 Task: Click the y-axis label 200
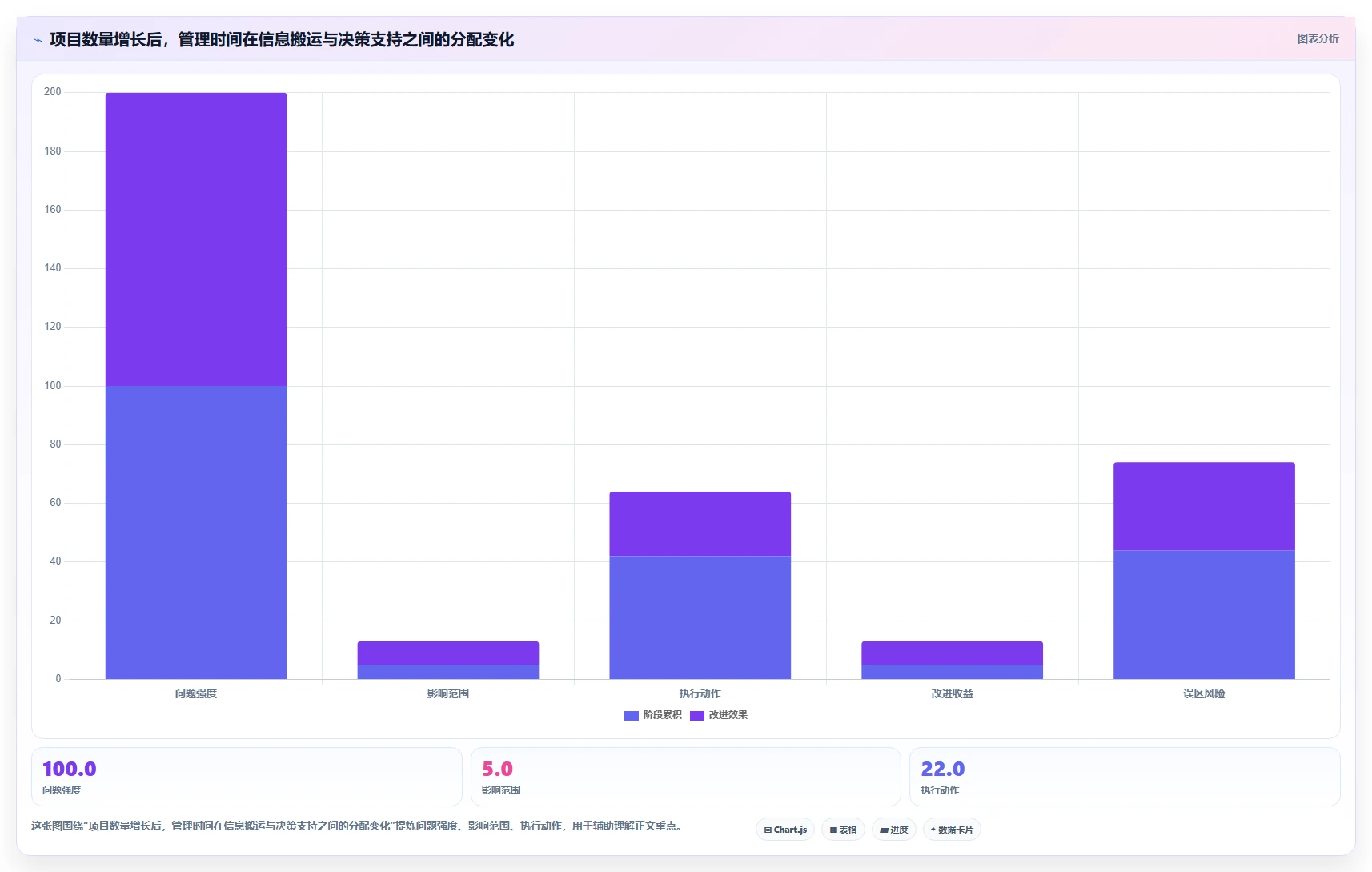click(x=53, y=92)
